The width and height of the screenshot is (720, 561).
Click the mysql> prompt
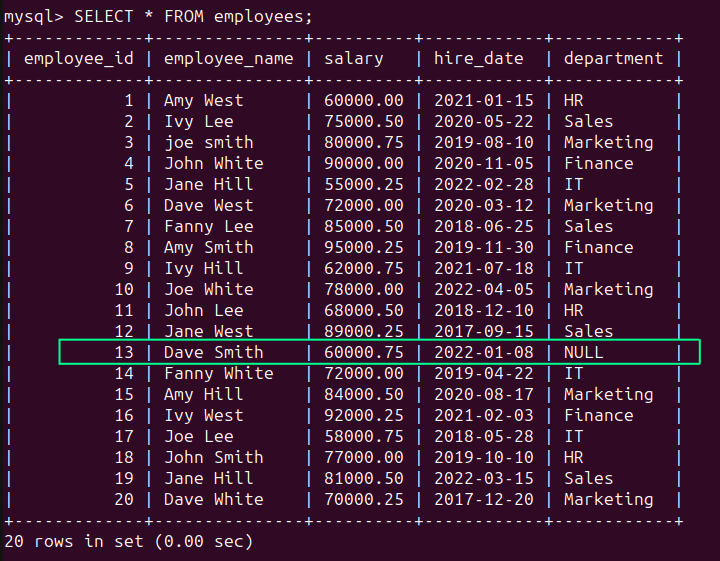tap(32, 16)
